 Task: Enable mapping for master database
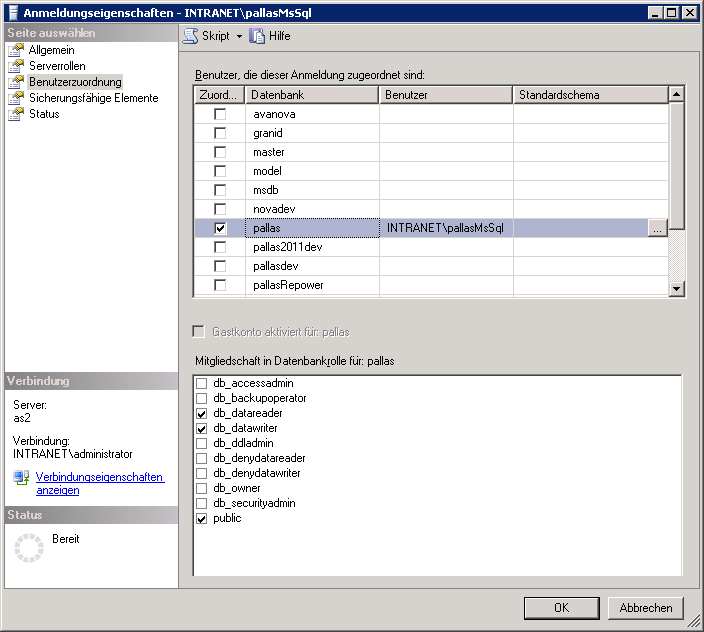(x=220, y=152)
